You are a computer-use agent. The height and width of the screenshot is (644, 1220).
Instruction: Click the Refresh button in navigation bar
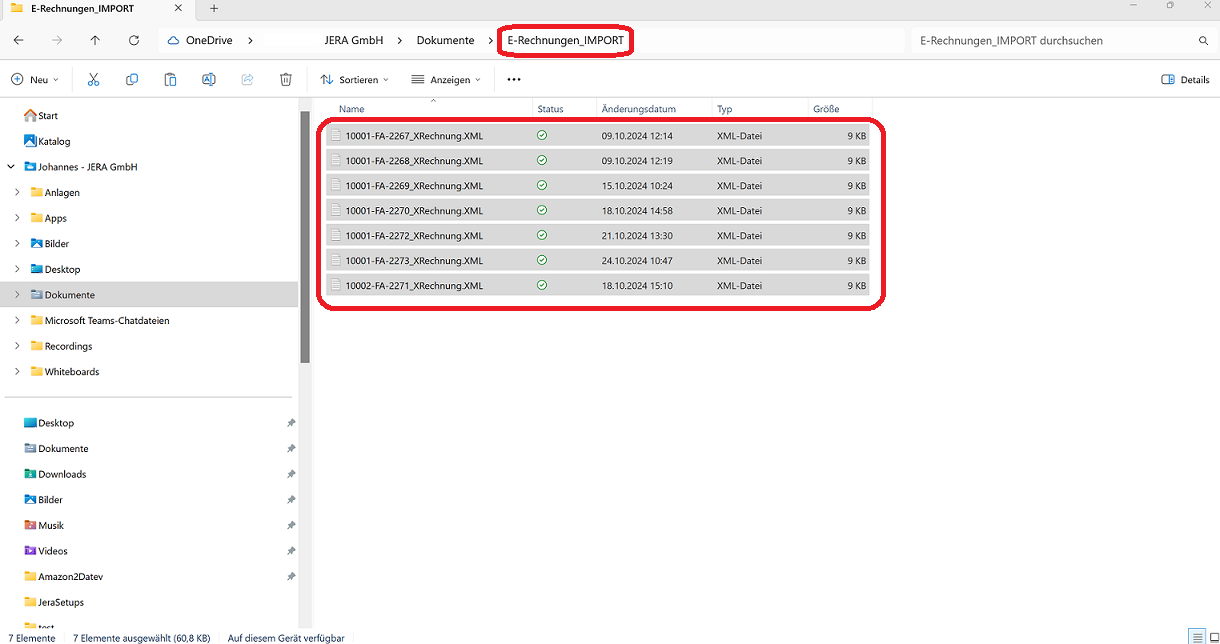(134, 41)
